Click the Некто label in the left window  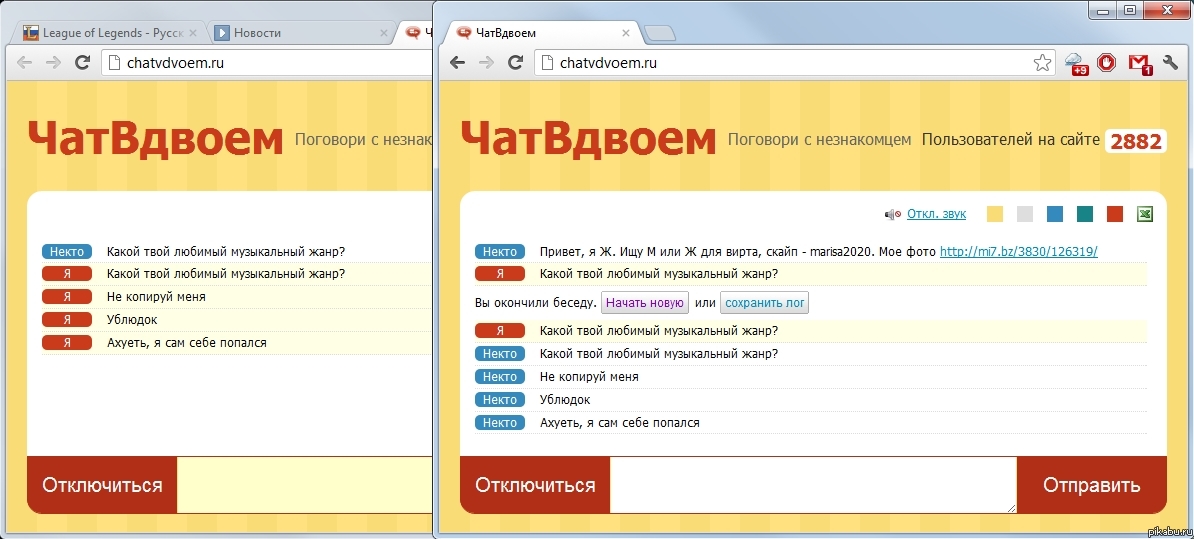67,251
